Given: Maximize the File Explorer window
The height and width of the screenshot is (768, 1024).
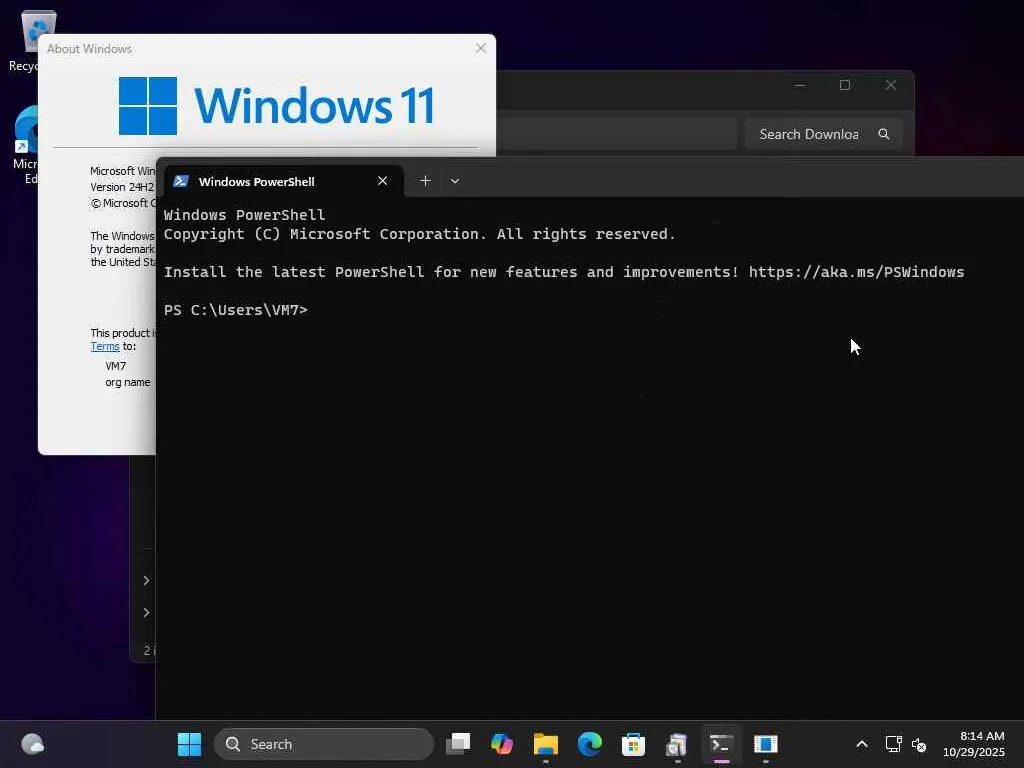Looking at the screenshot, I should point(845,85).
